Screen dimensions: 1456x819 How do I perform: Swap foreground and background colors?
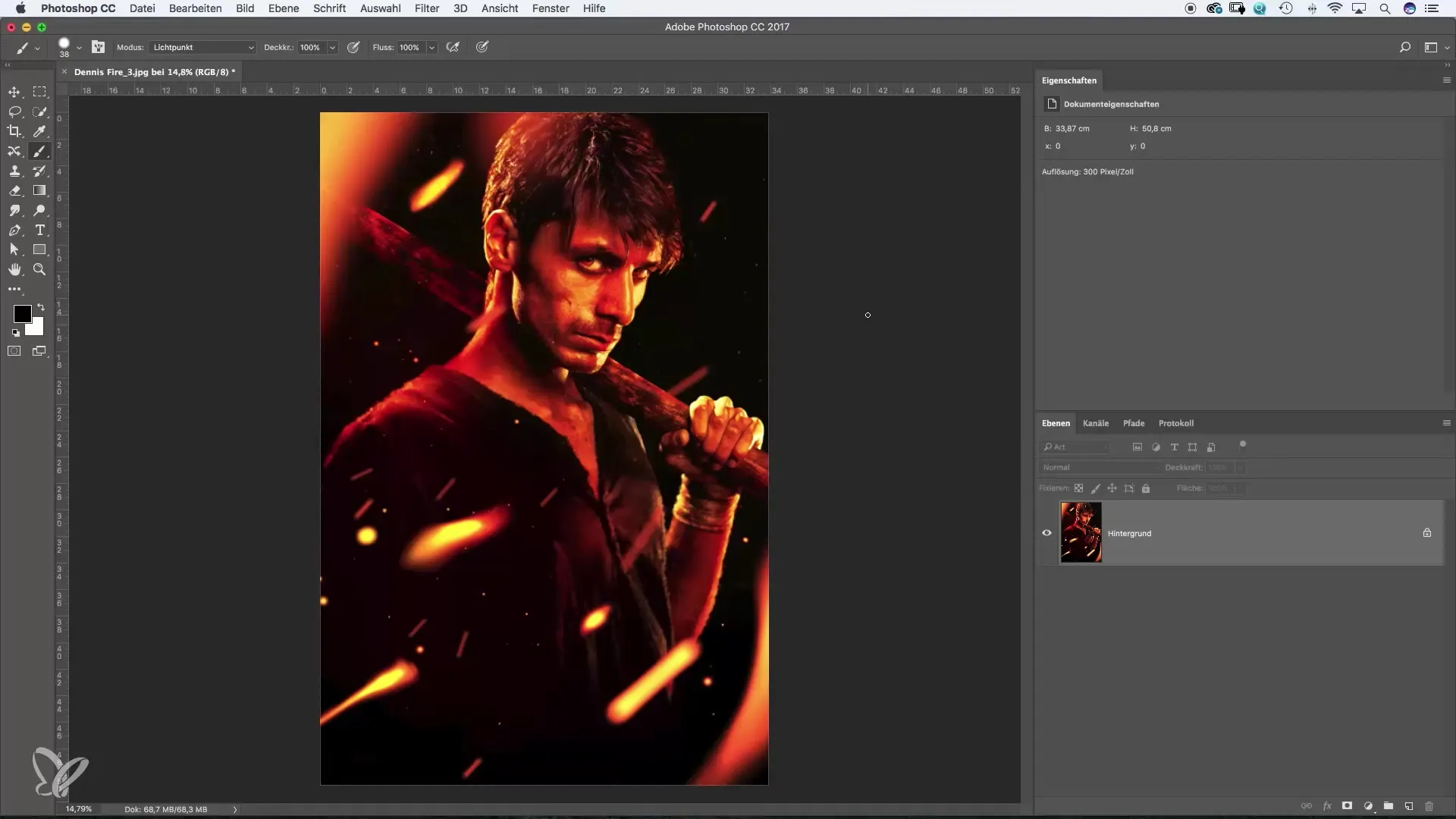[x=41, y=307]
